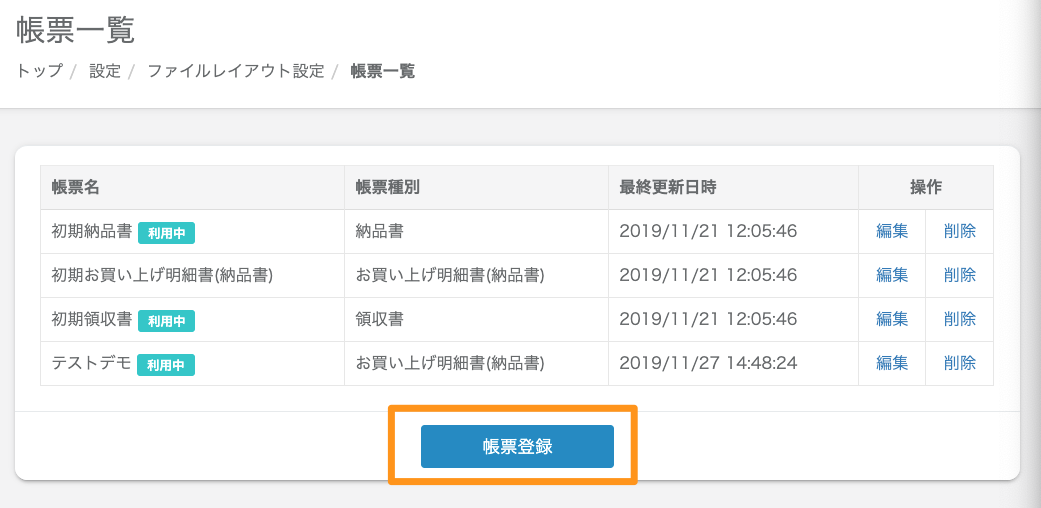Click the 帳票名 column header
This screenshot has width=1041, height=508.
point(76,187)
